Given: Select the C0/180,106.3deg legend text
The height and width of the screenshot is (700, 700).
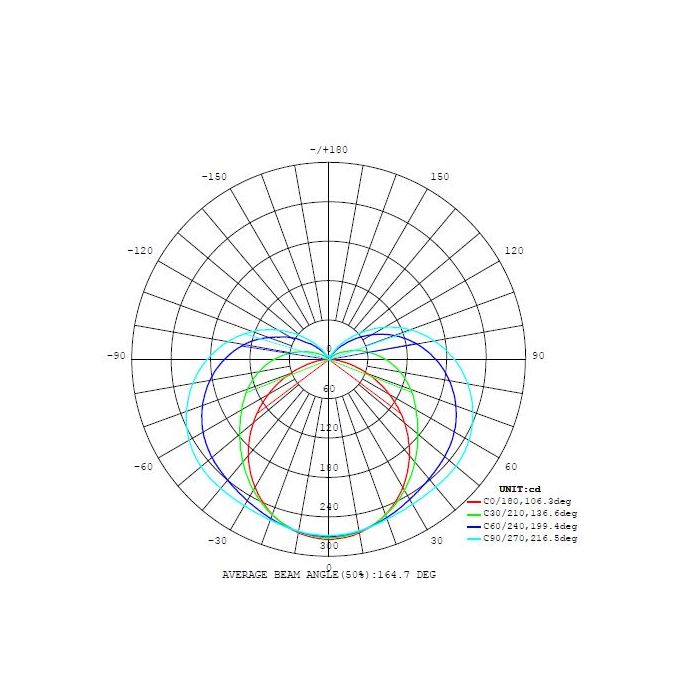Looking at the screenshot, I should (x=528, y=501).
